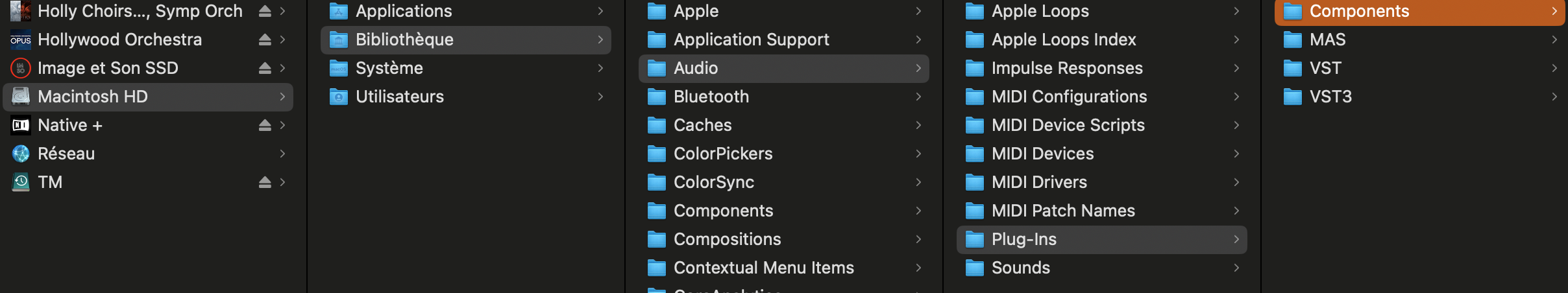Eject the Hollywood Orchestra volume

(265, 40)
